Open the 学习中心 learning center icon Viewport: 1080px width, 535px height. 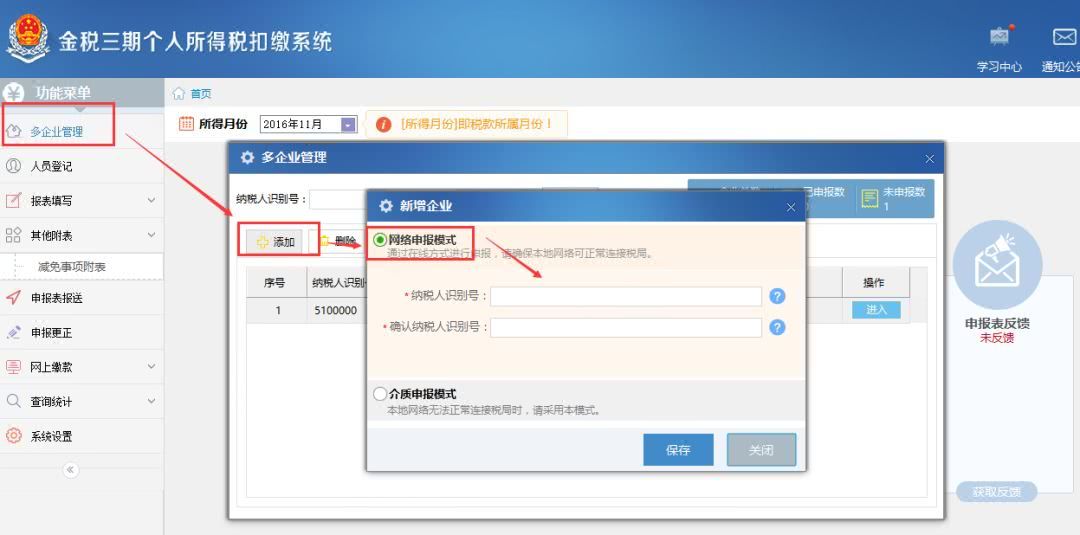tap(999, 37)
